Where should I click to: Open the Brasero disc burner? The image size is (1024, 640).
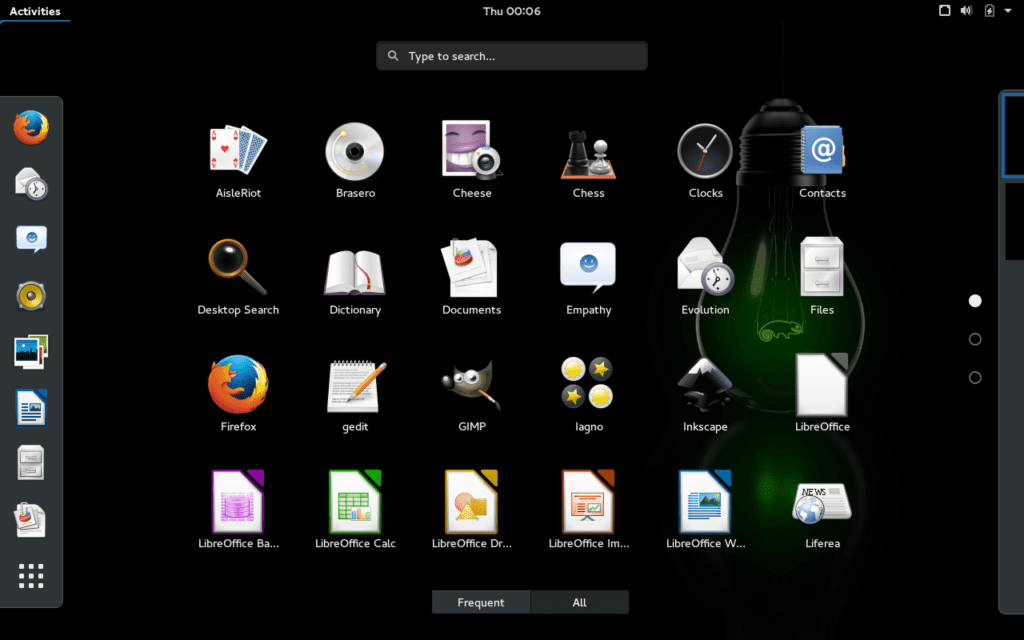(x=354, y=152)
